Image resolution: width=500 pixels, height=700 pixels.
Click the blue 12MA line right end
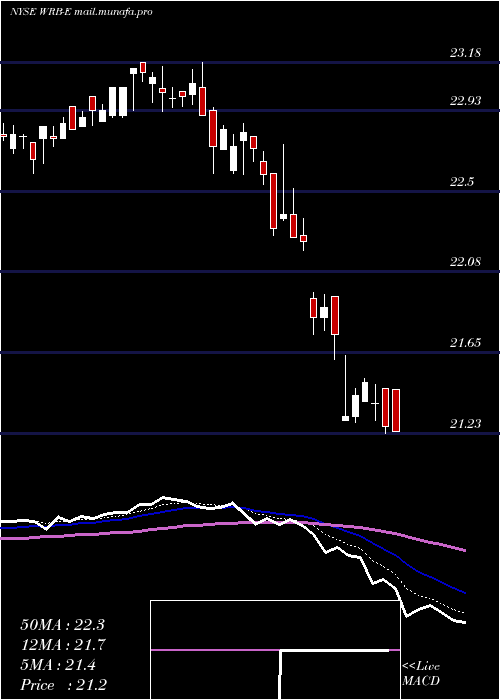[x=464, y=592]
